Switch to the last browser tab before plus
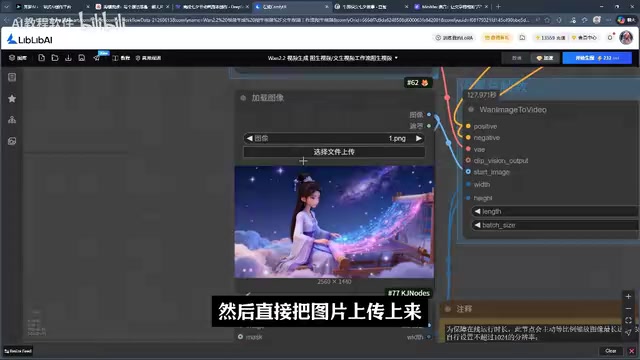The image size is (640, 360). point(451,7)
